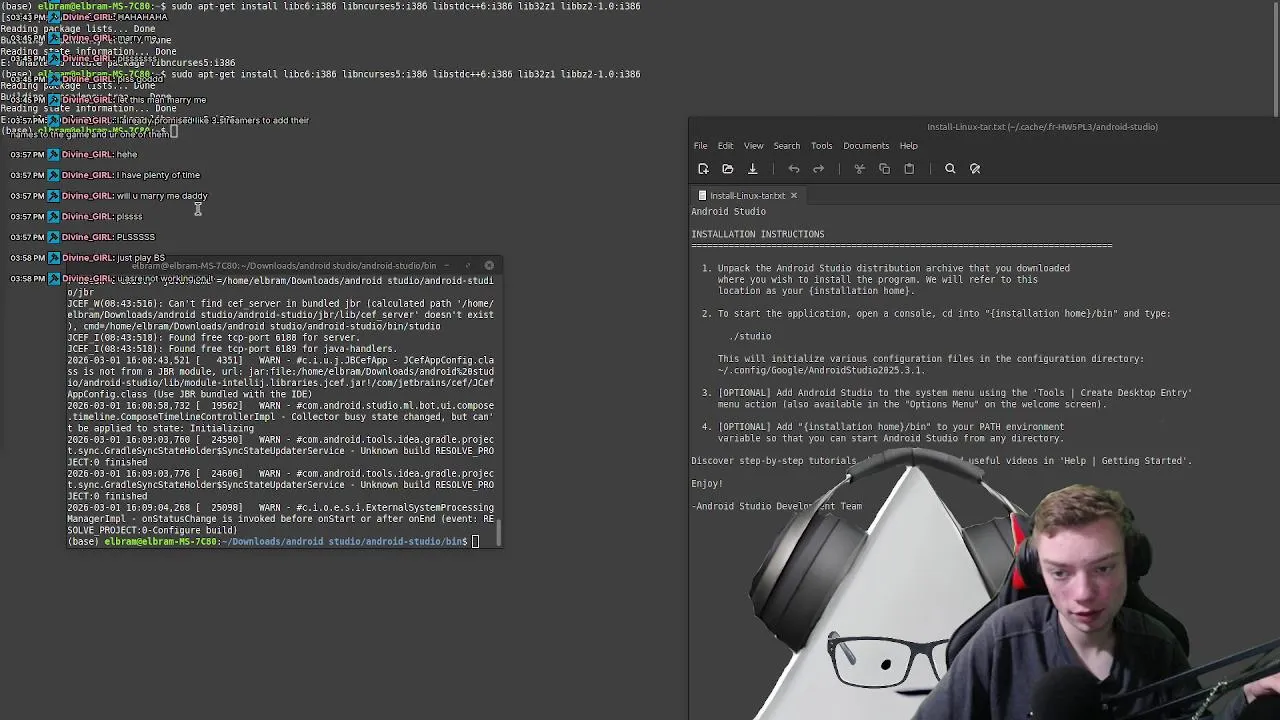Open the Help menu
1280x720 pixels.
[x=908, y=146]
